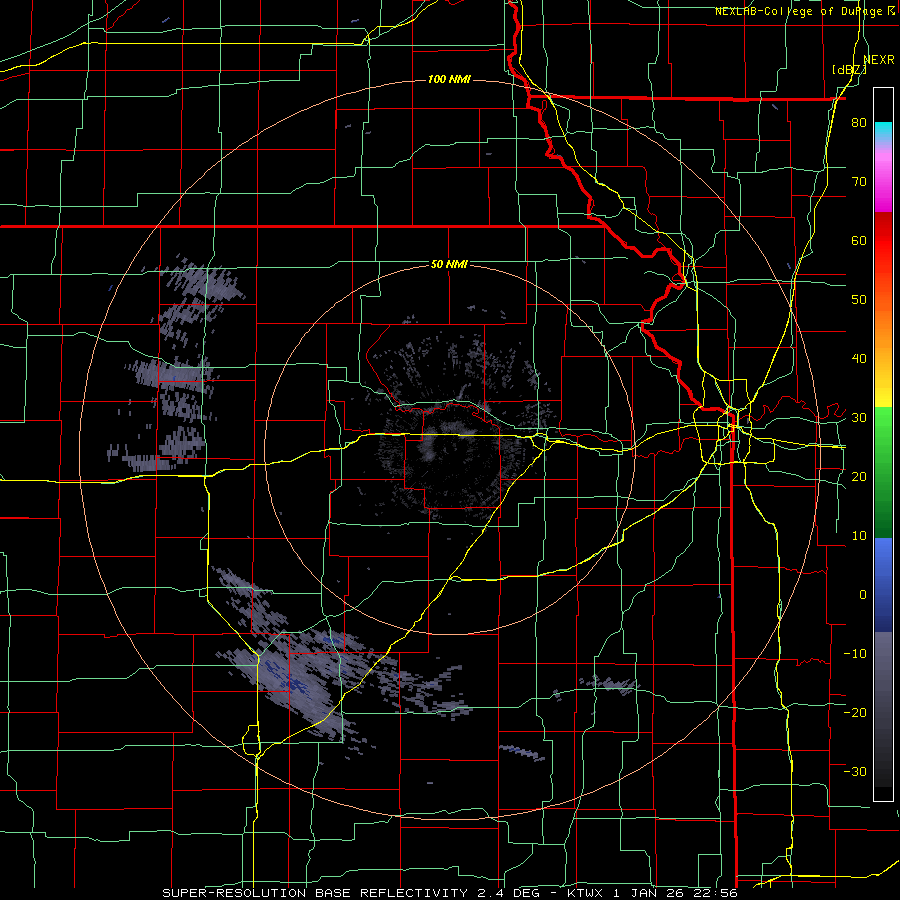Click the 30 value on the dBZ scale
900x900 pixels.
pos(859,418)
